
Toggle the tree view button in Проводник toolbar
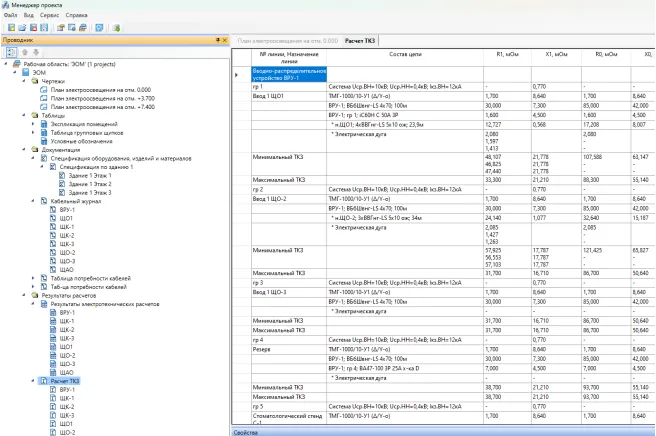[11, 52]
